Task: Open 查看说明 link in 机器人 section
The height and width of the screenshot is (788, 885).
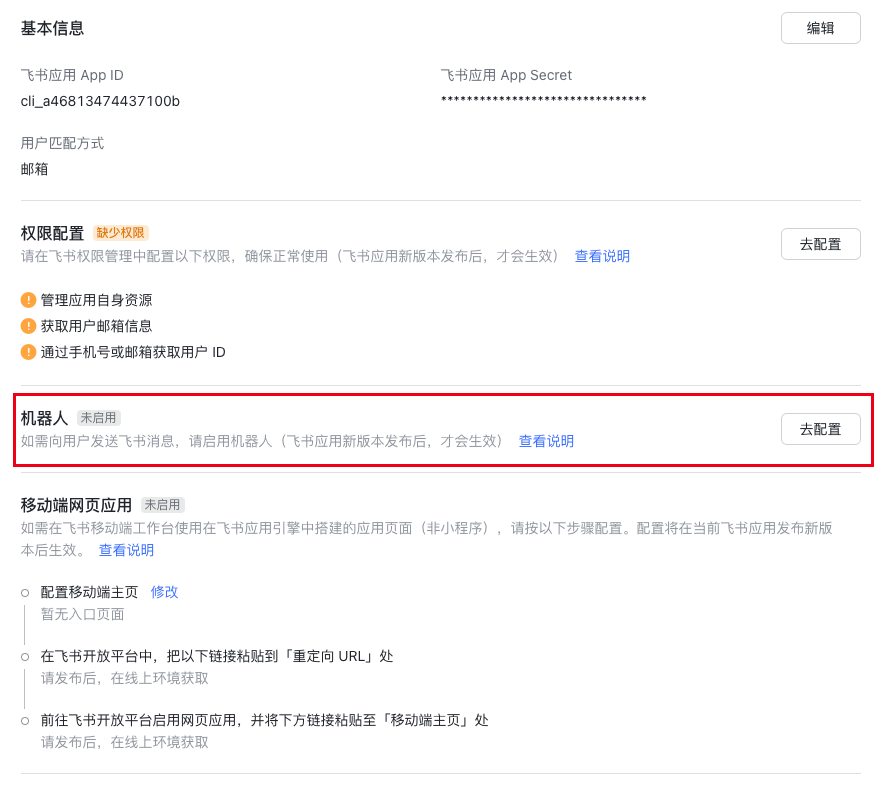Action: (546, 441)
